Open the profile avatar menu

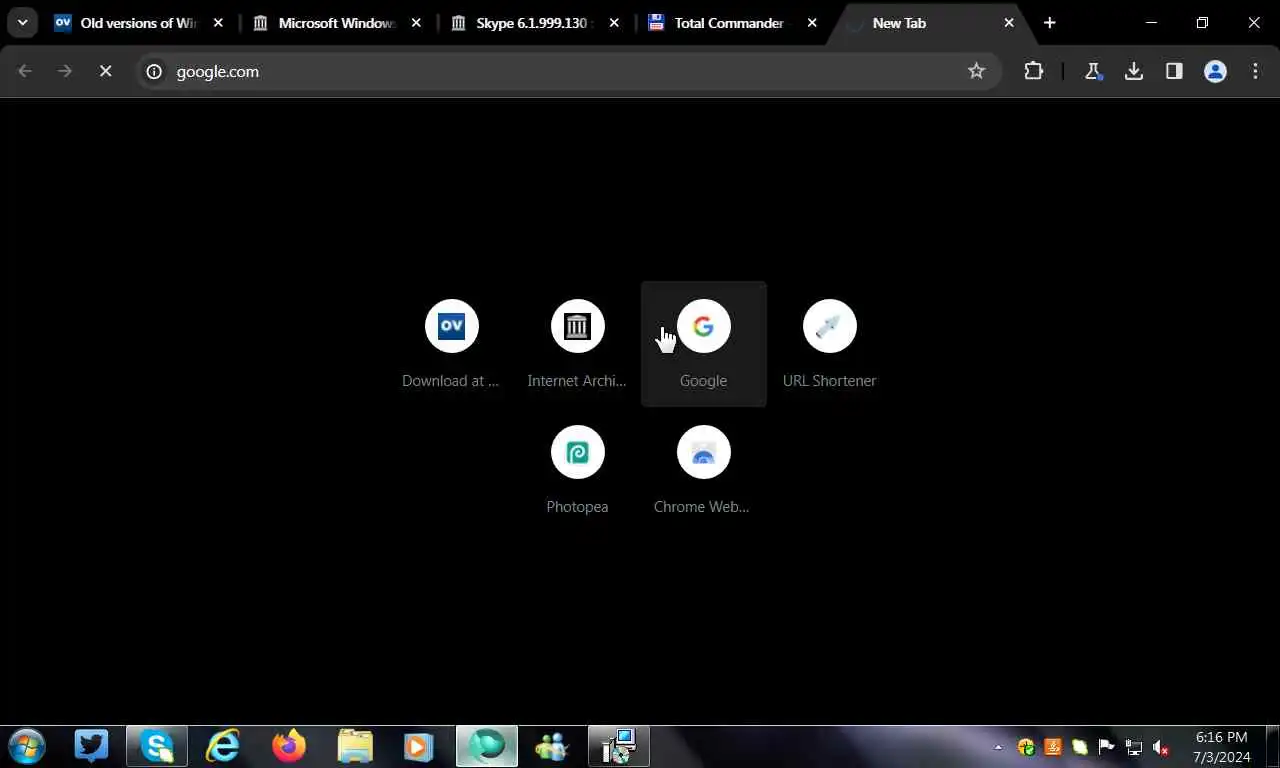click(x=1215, y=71)
